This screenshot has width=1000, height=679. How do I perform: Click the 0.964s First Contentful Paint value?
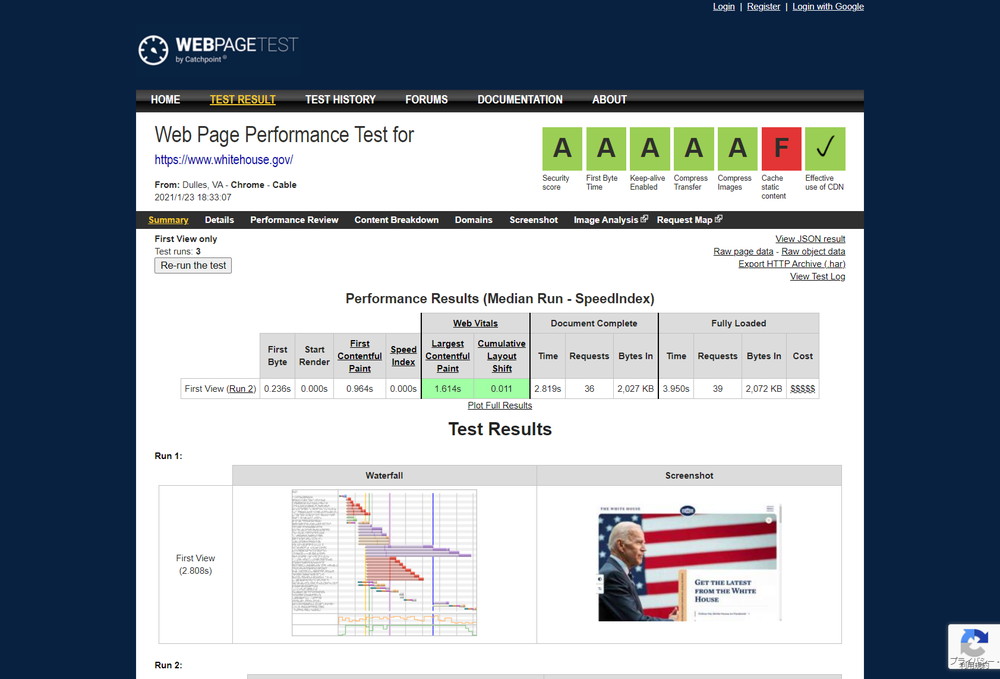[x=360, y=389]
